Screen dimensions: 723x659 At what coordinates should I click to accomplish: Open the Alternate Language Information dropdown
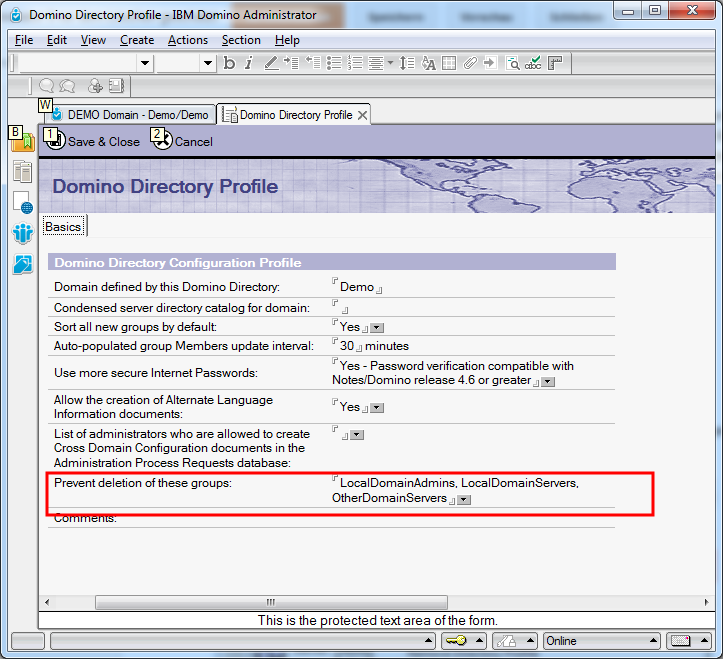pyautogui.click(x=377, y=408)
